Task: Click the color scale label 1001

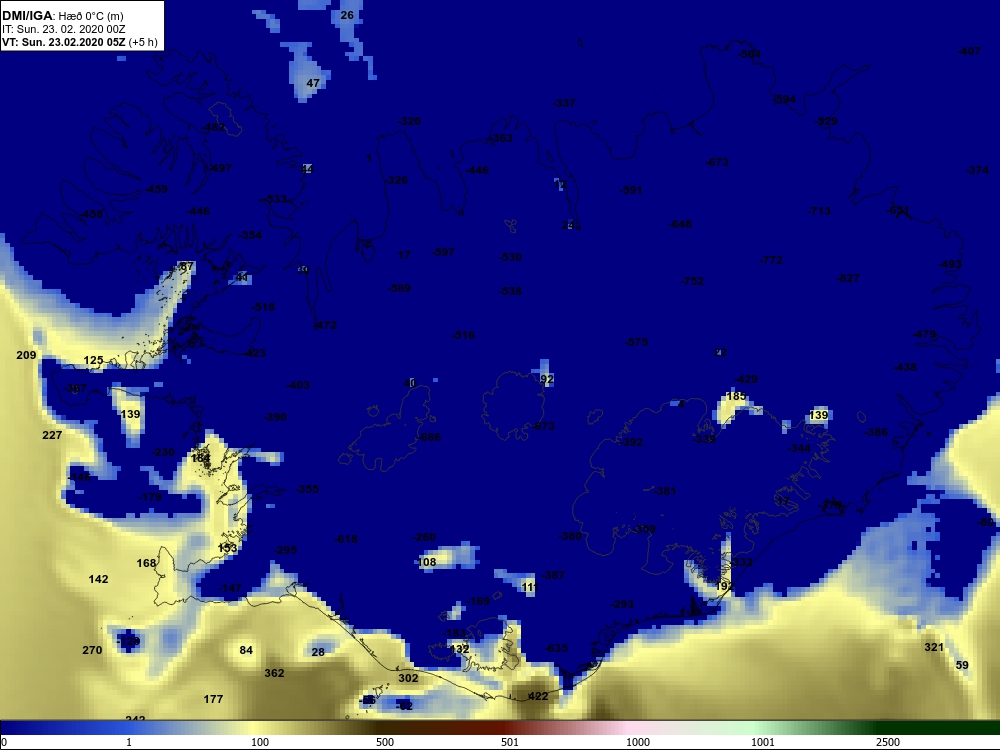Action: 763,742
